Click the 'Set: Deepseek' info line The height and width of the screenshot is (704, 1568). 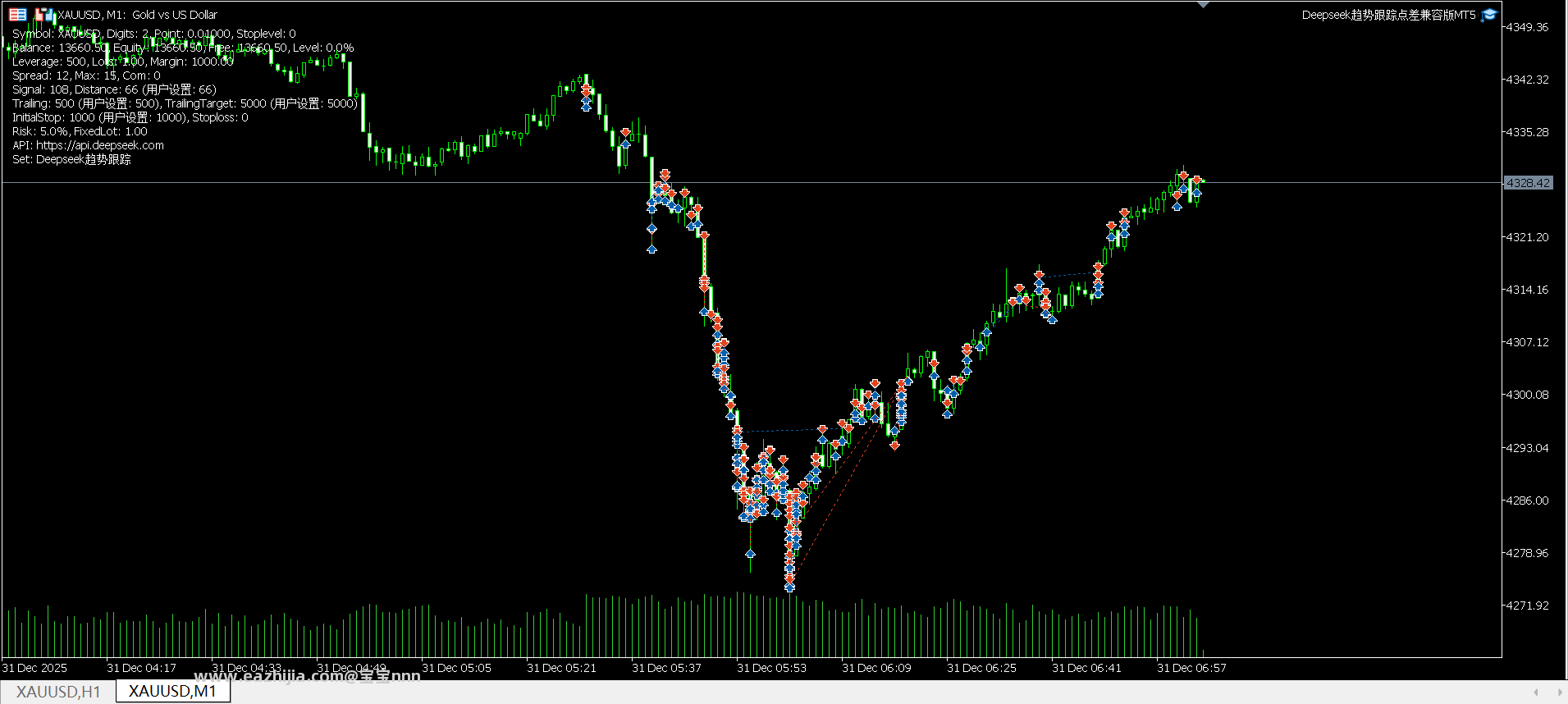click(x=71, y=159)
